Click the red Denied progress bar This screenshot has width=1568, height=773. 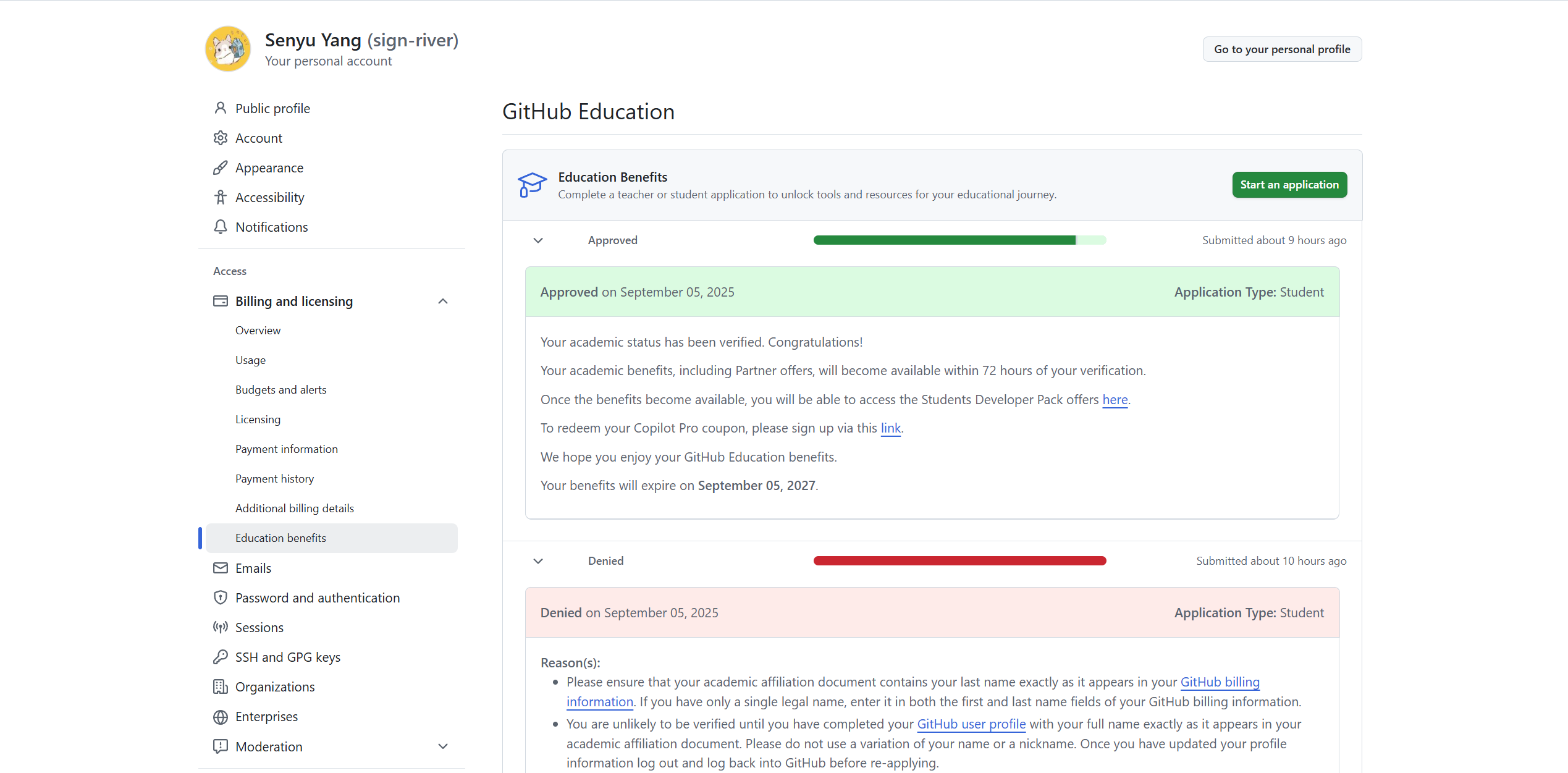(x=959, y=561)
